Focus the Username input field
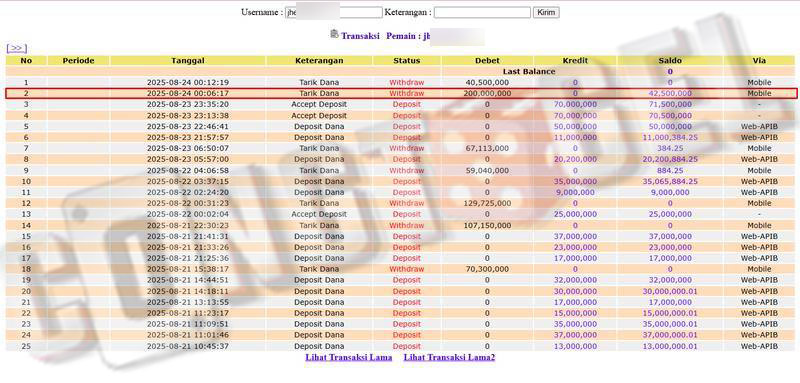 pyautogui.click(x=334, y=12)
